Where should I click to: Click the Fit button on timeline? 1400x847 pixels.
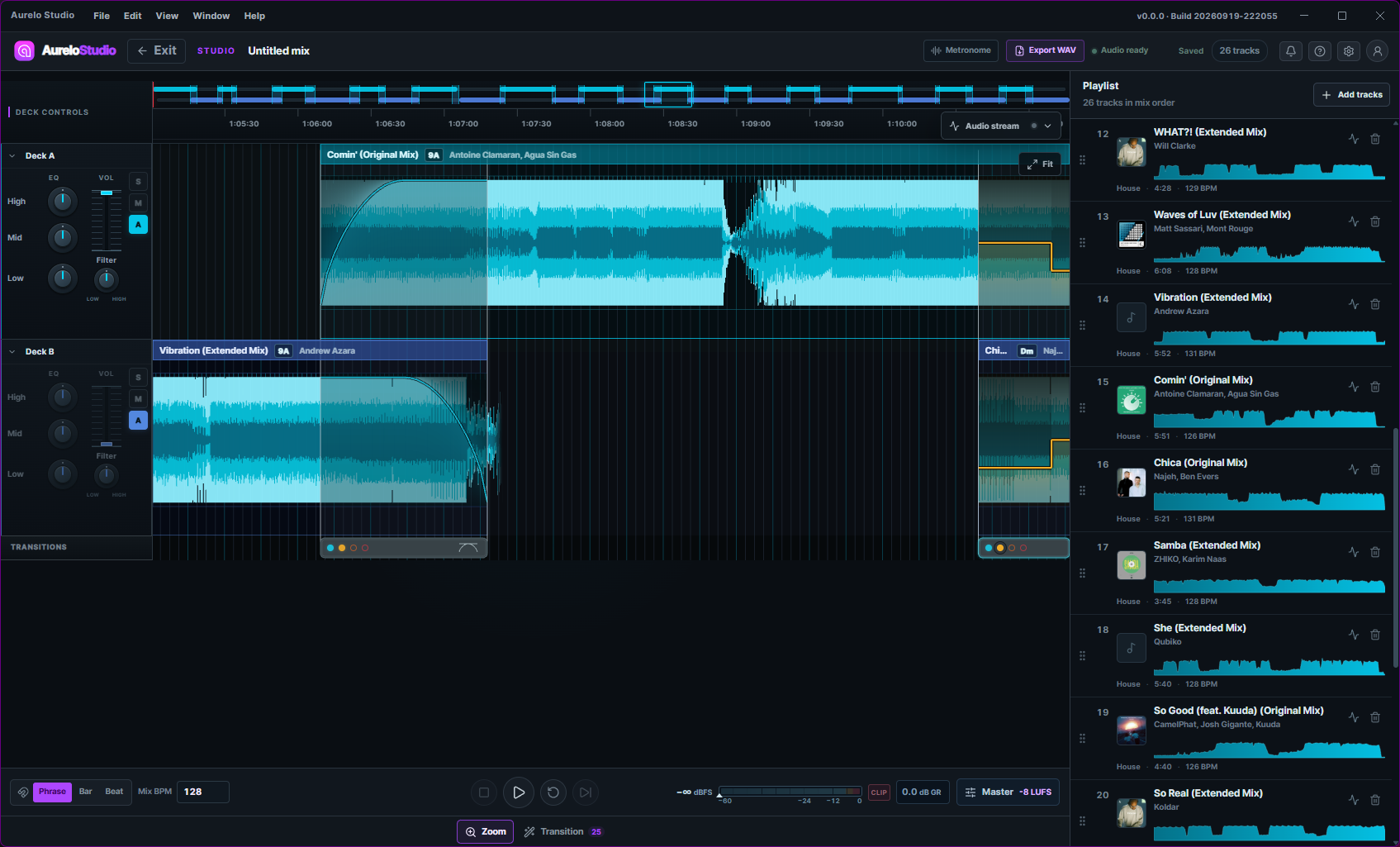tap(1040, 164)
